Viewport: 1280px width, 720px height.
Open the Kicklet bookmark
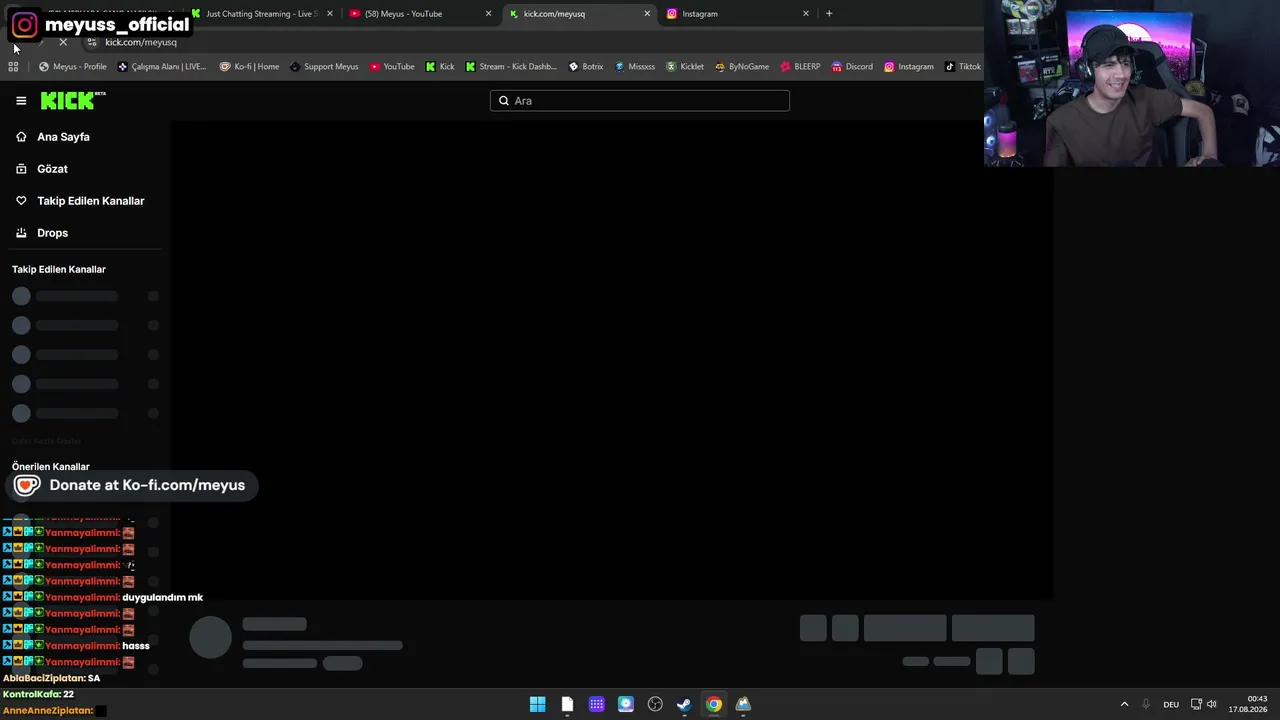pos(685,67)
